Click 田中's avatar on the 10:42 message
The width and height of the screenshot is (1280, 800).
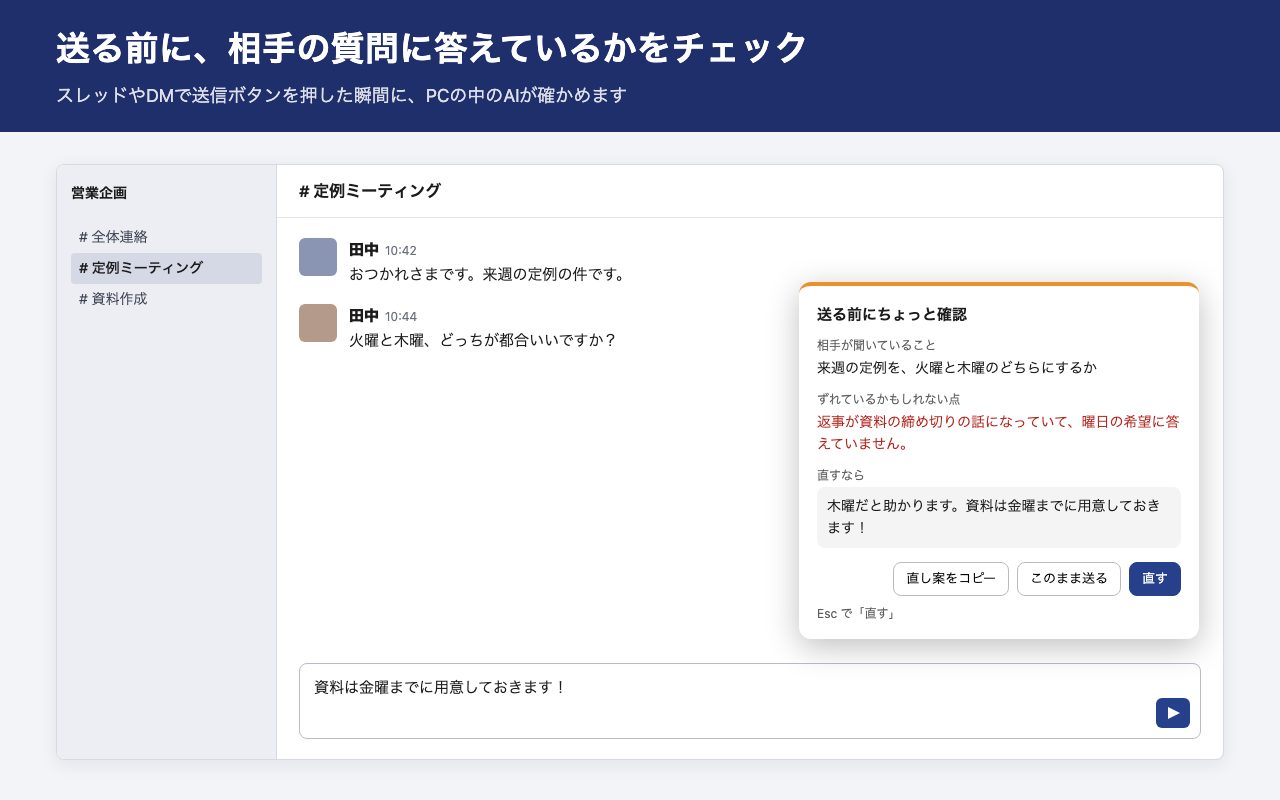(318, 257)
